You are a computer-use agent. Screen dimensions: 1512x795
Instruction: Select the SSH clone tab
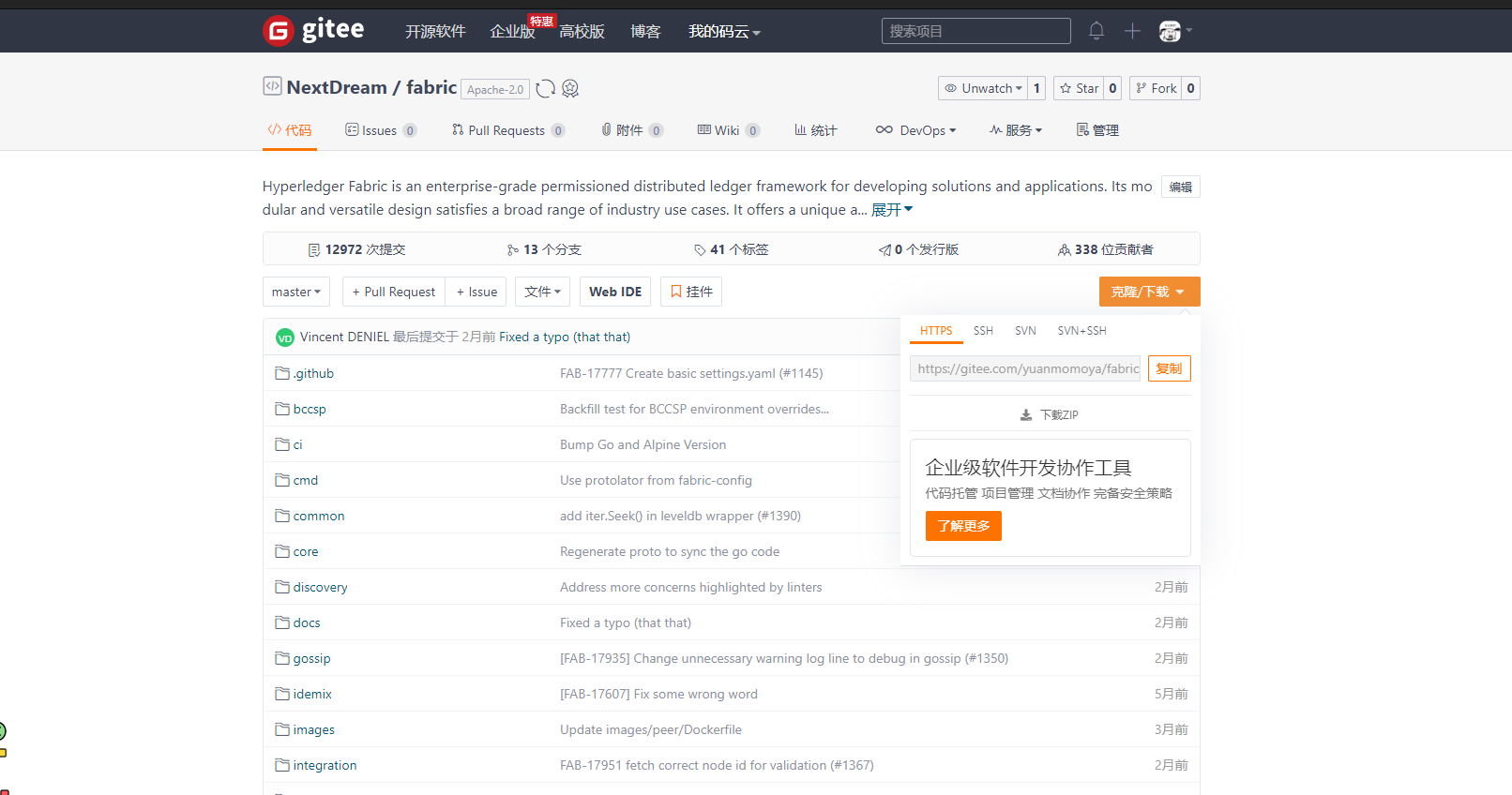(x=983, y=331)
